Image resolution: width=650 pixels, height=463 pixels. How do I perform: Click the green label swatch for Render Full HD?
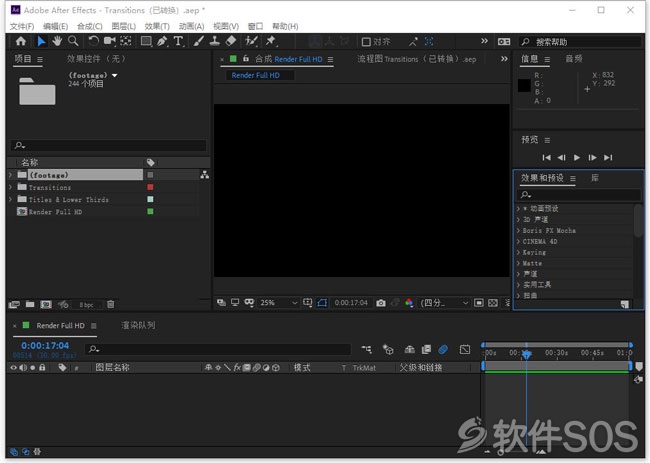click(x=150, y=211)
